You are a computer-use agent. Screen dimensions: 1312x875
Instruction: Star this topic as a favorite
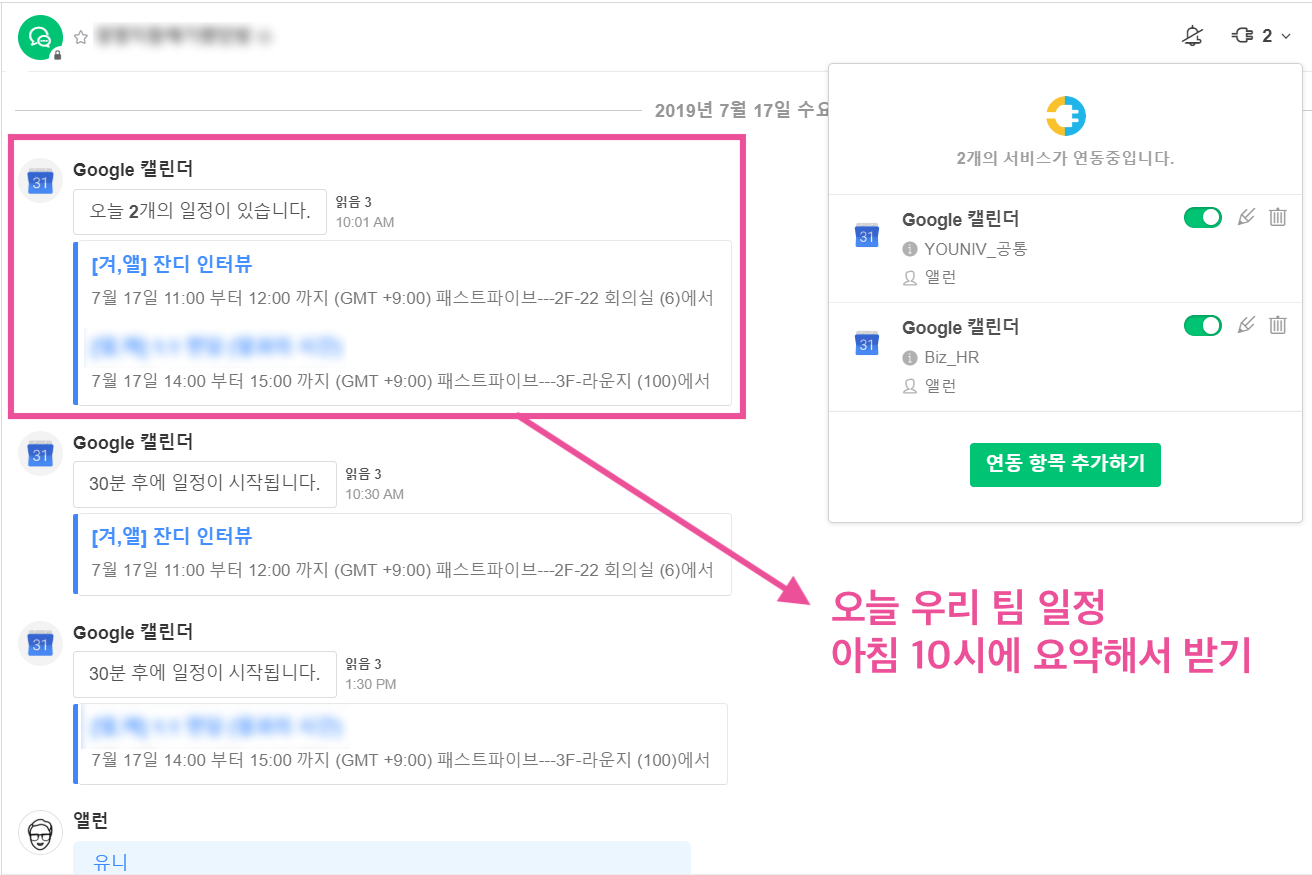pos(81,37)
